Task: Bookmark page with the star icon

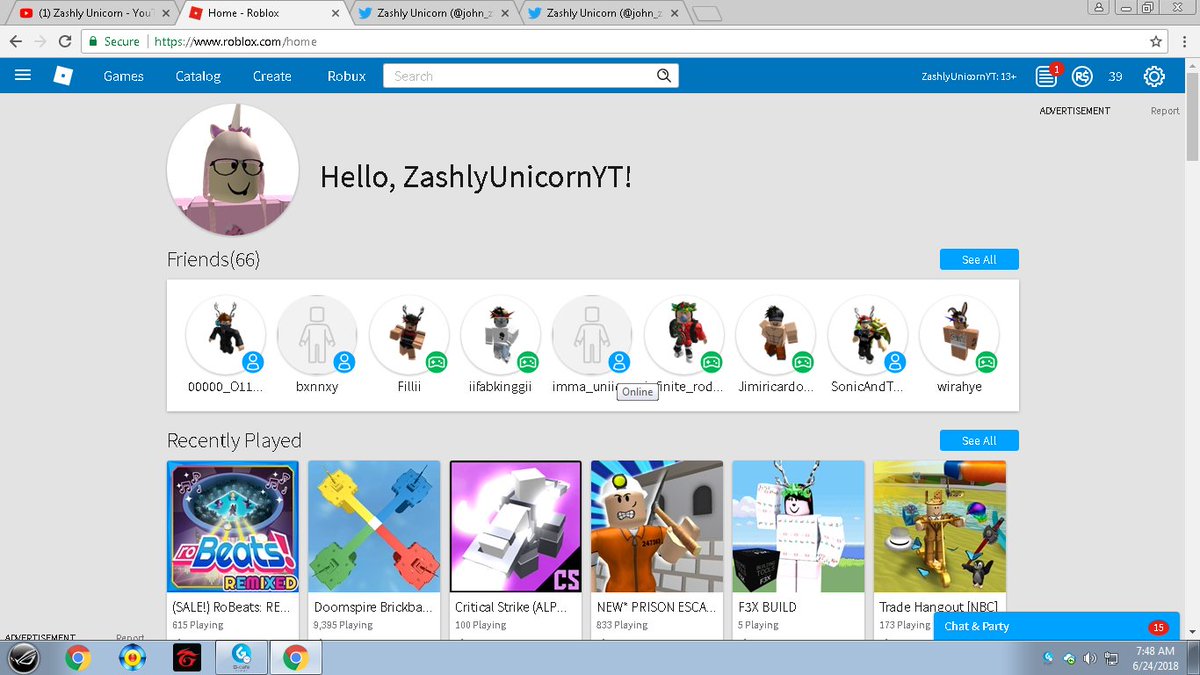Action: [1156, 42]
